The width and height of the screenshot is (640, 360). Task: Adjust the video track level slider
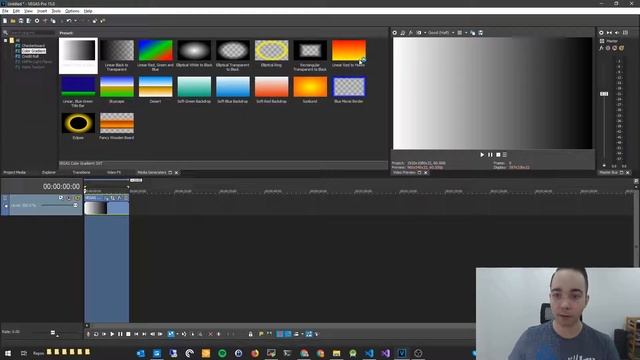pyautogui.click(x=76, y=205)
